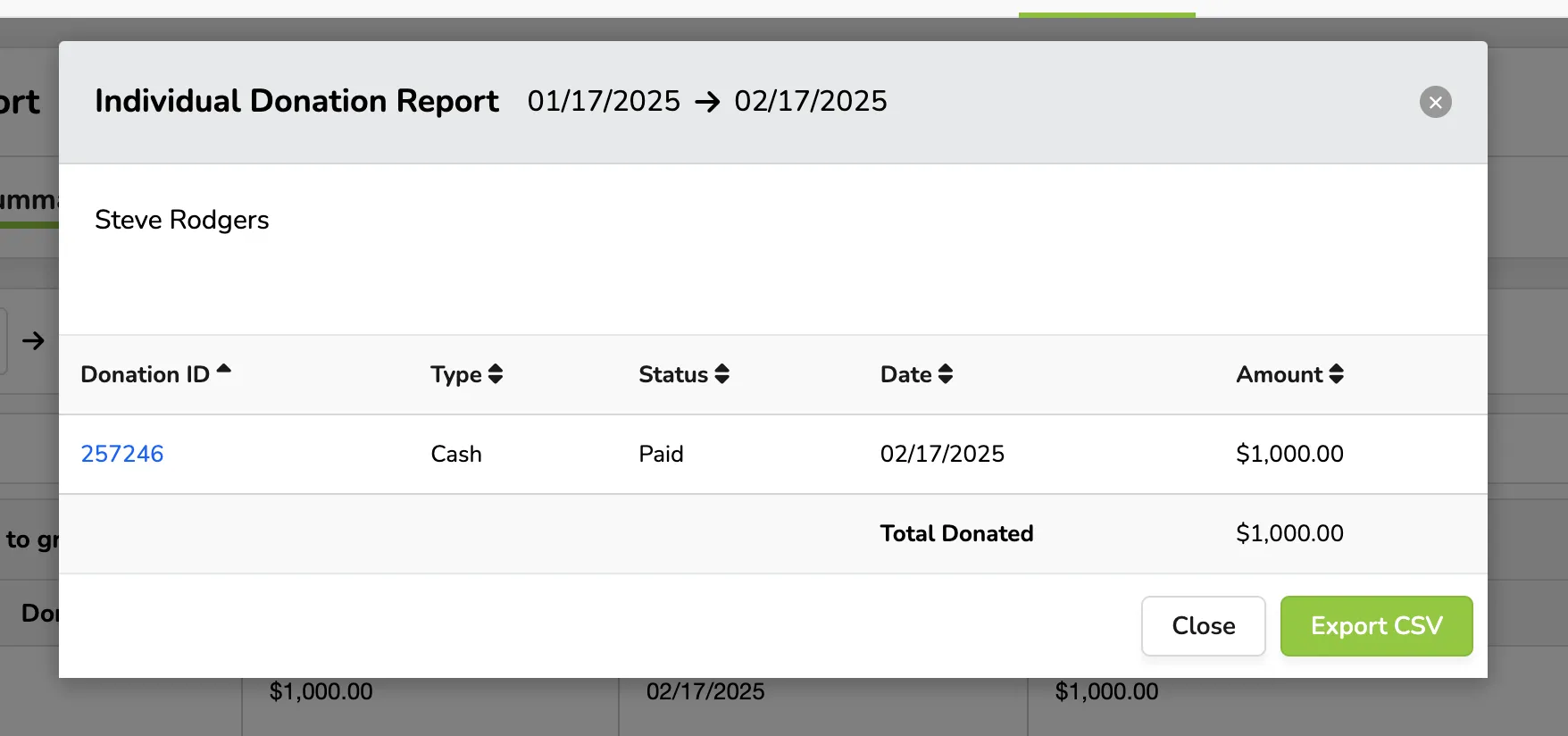Select the Paid status cell
The height and width of the screenshot is (736, 1568).
point(661,454)
